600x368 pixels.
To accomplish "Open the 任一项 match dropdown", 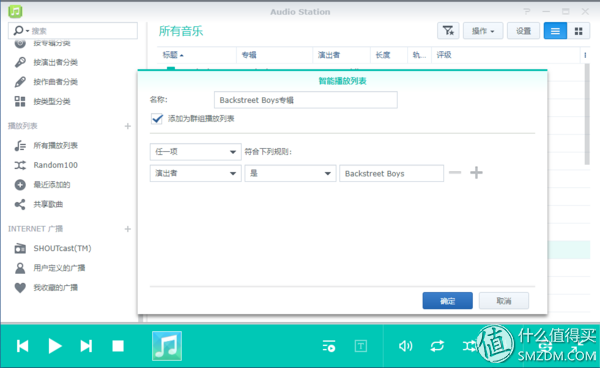I will click(196, 151).
